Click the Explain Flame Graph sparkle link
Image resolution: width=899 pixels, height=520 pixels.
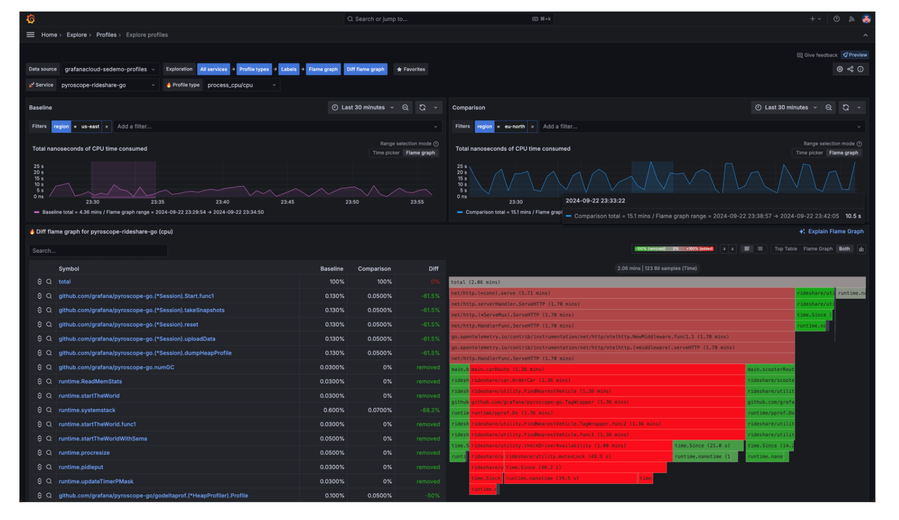(831, 232)
